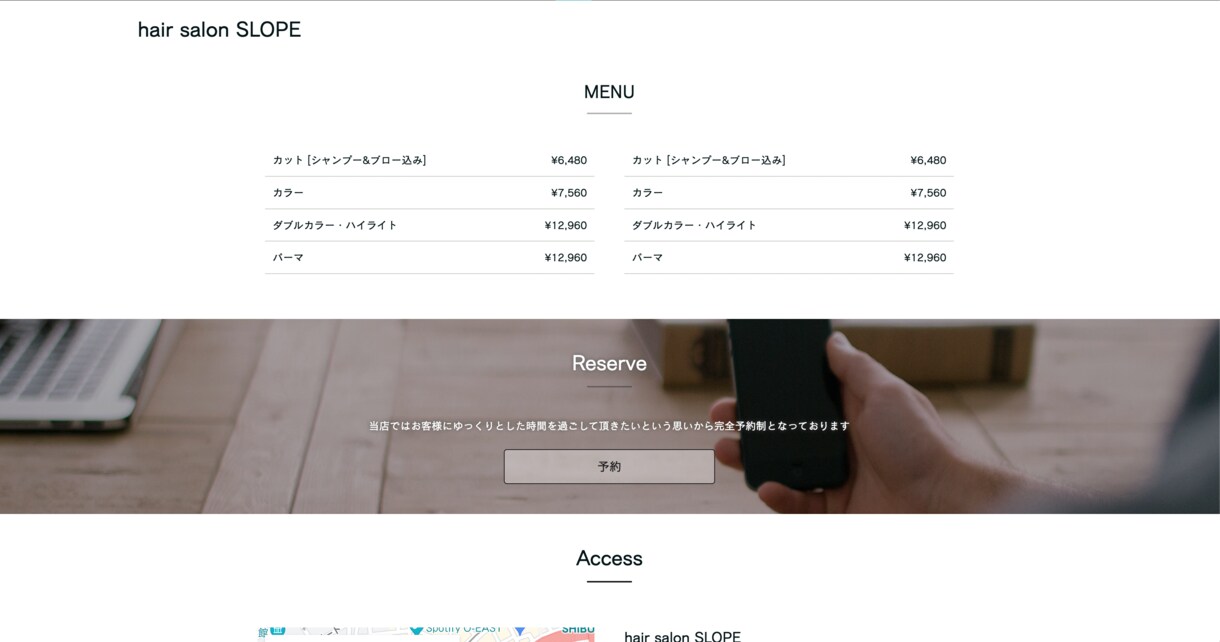The height and width of the screenshot is (642, 1220).
Task: Click the left column ダブルカラー・ハイライト item
Action: point(429,225)
